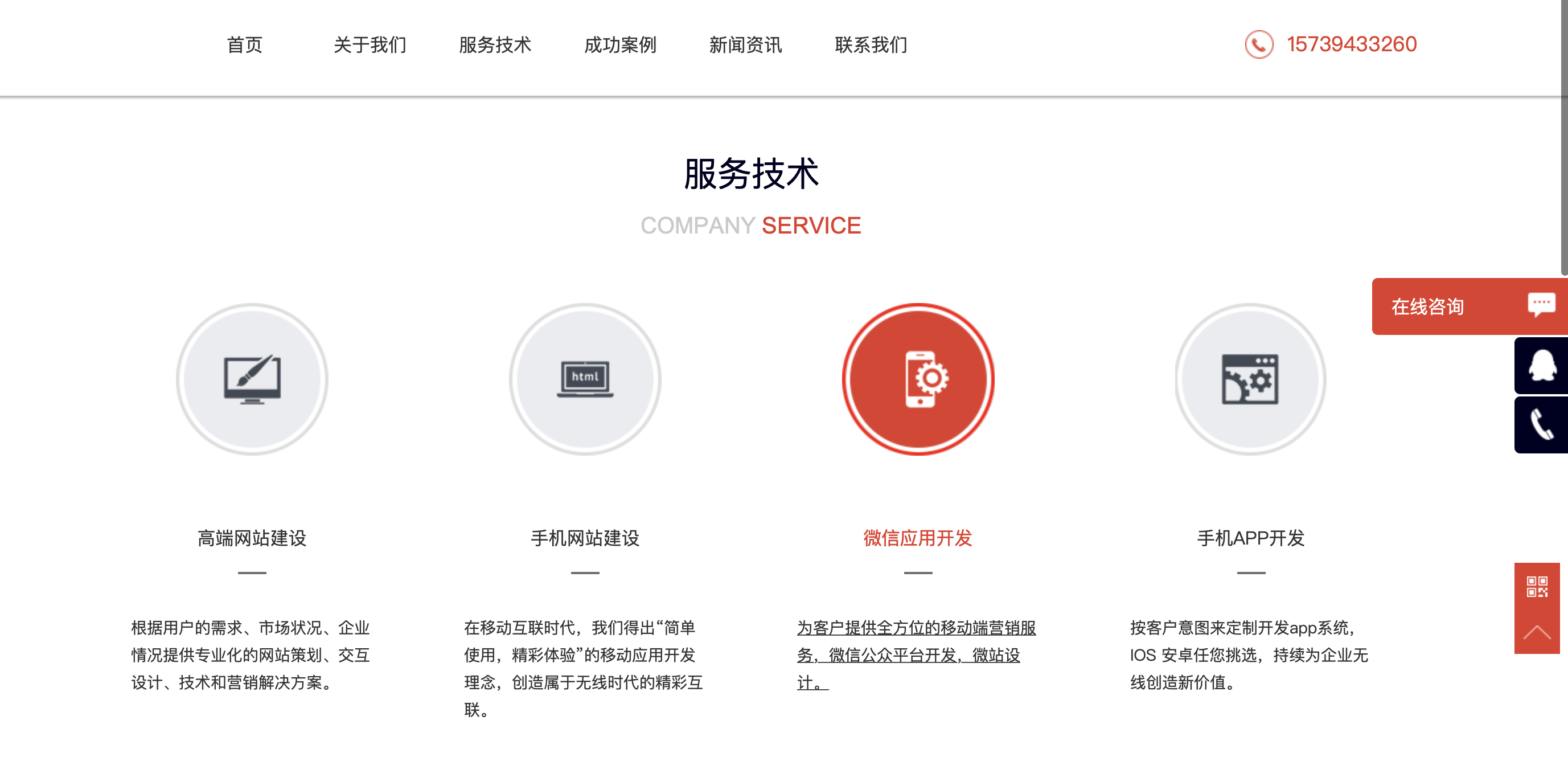Click the red 微信应用开发 phone gear icon
This screenshot has width=1568, height=761.
[x=918, y=379]
